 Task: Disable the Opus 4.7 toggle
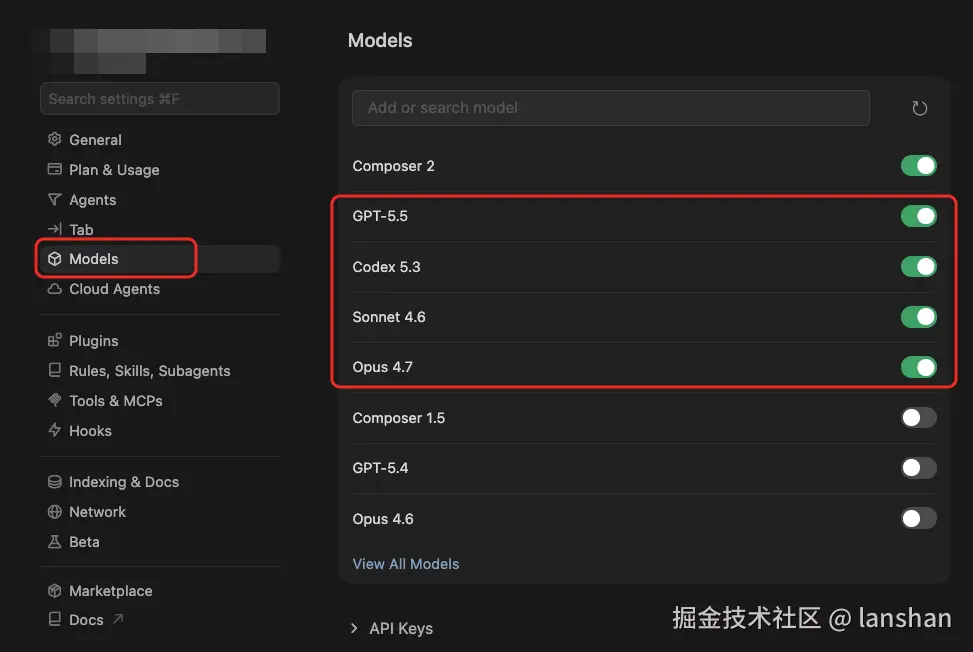[918, 367]
